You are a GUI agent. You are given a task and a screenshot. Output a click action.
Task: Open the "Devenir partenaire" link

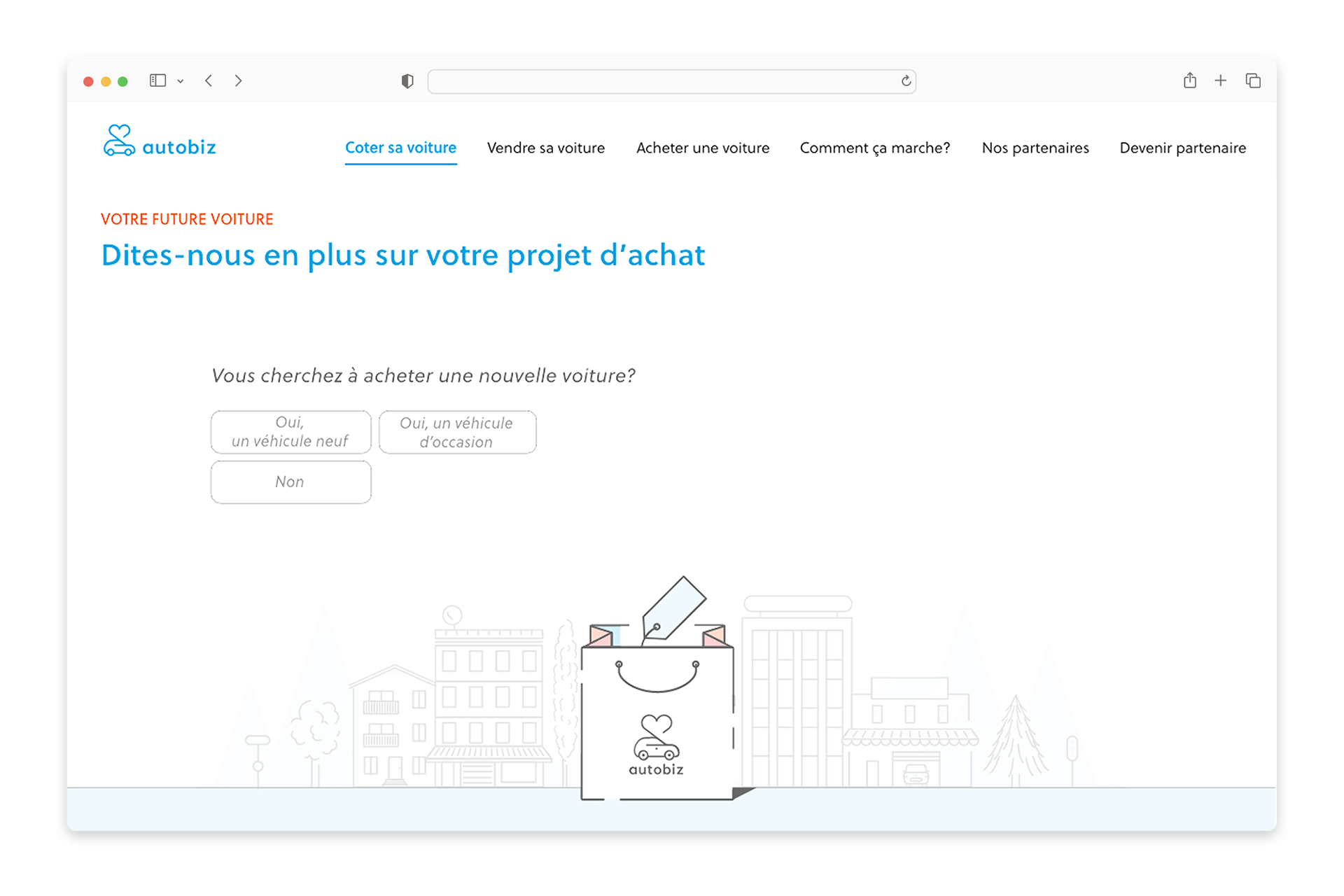click(1183, 148)
